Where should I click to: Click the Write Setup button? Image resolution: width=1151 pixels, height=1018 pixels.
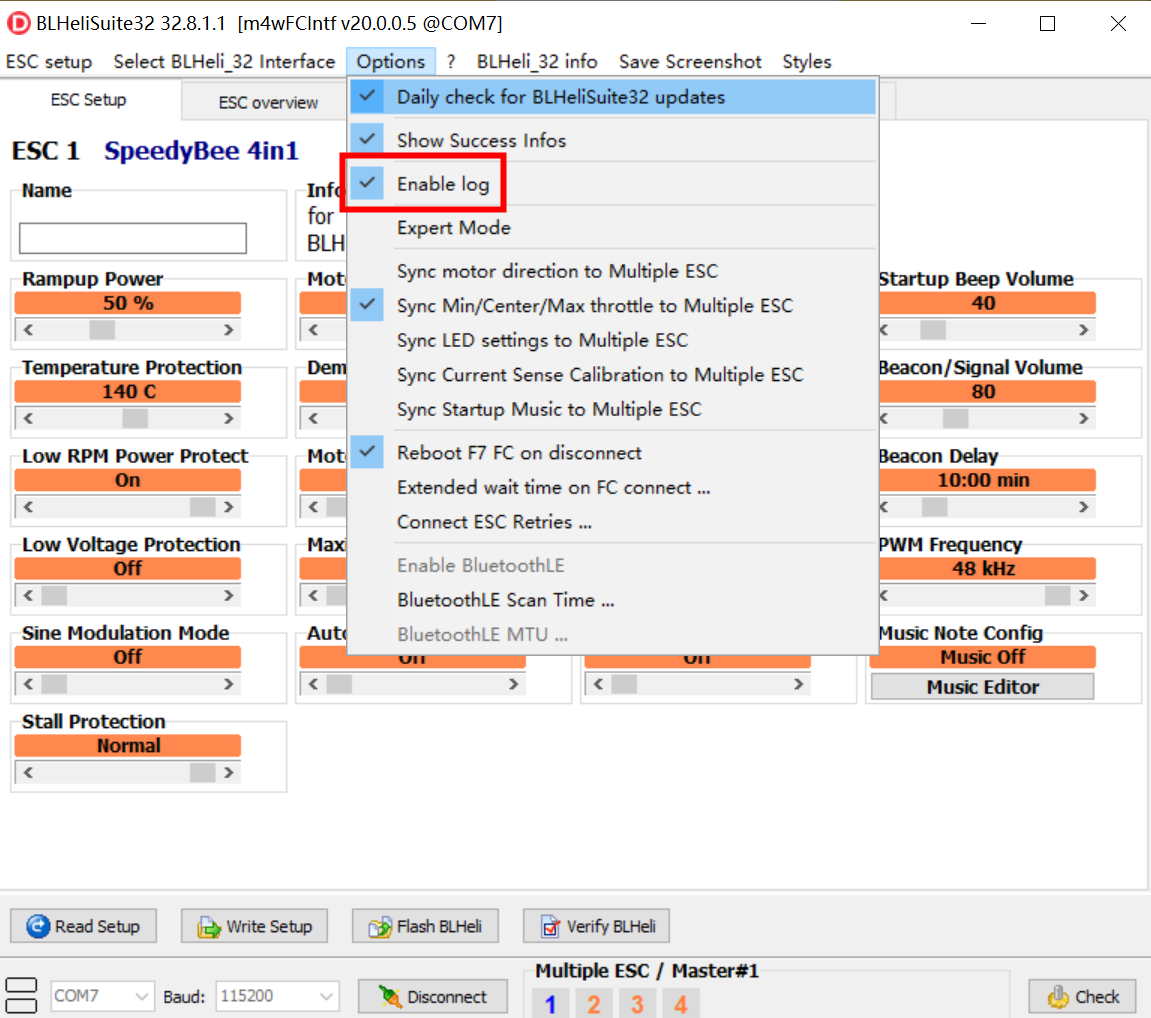255,926
